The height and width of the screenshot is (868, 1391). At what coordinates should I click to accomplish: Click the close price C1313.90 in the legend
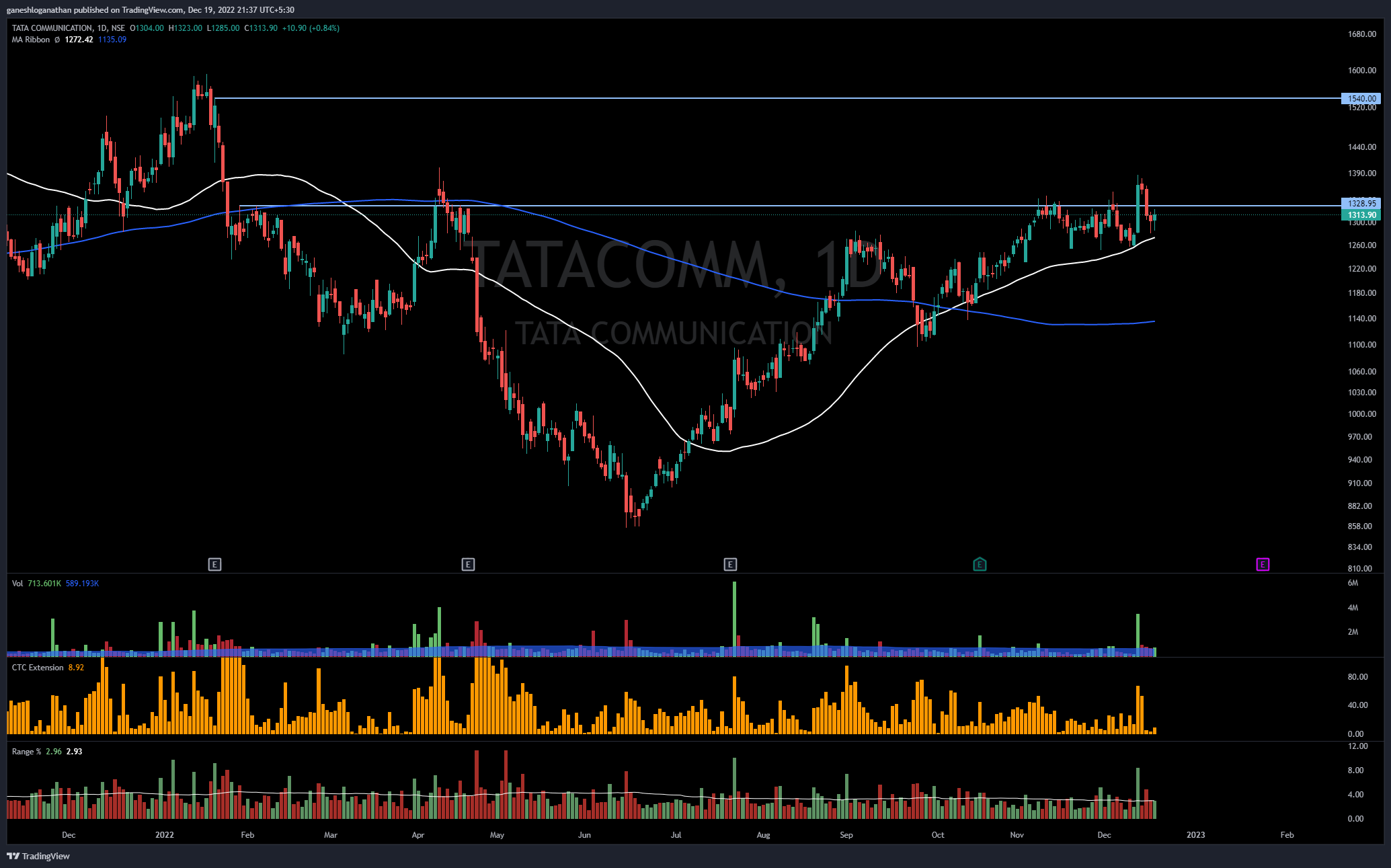[x=261, y=28]
